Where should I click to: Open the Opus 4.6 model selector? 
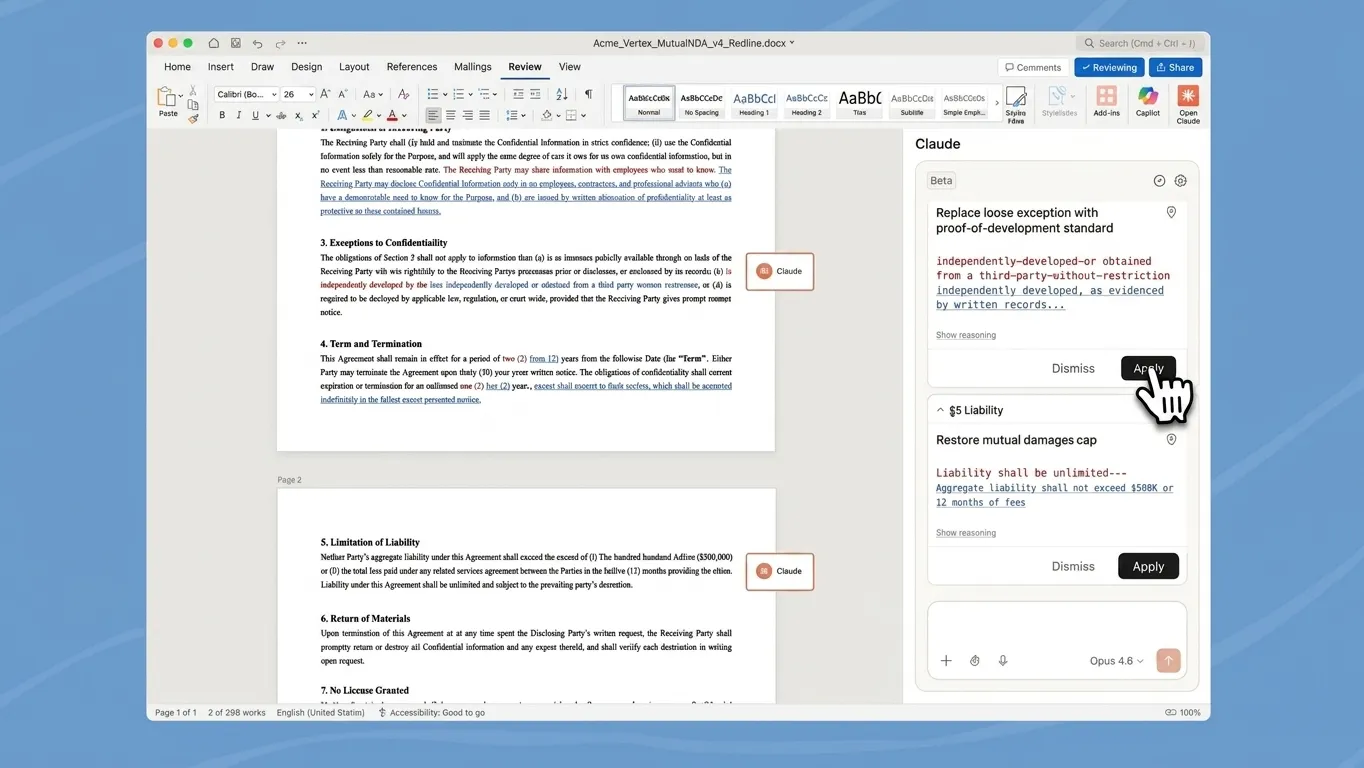1117,661
